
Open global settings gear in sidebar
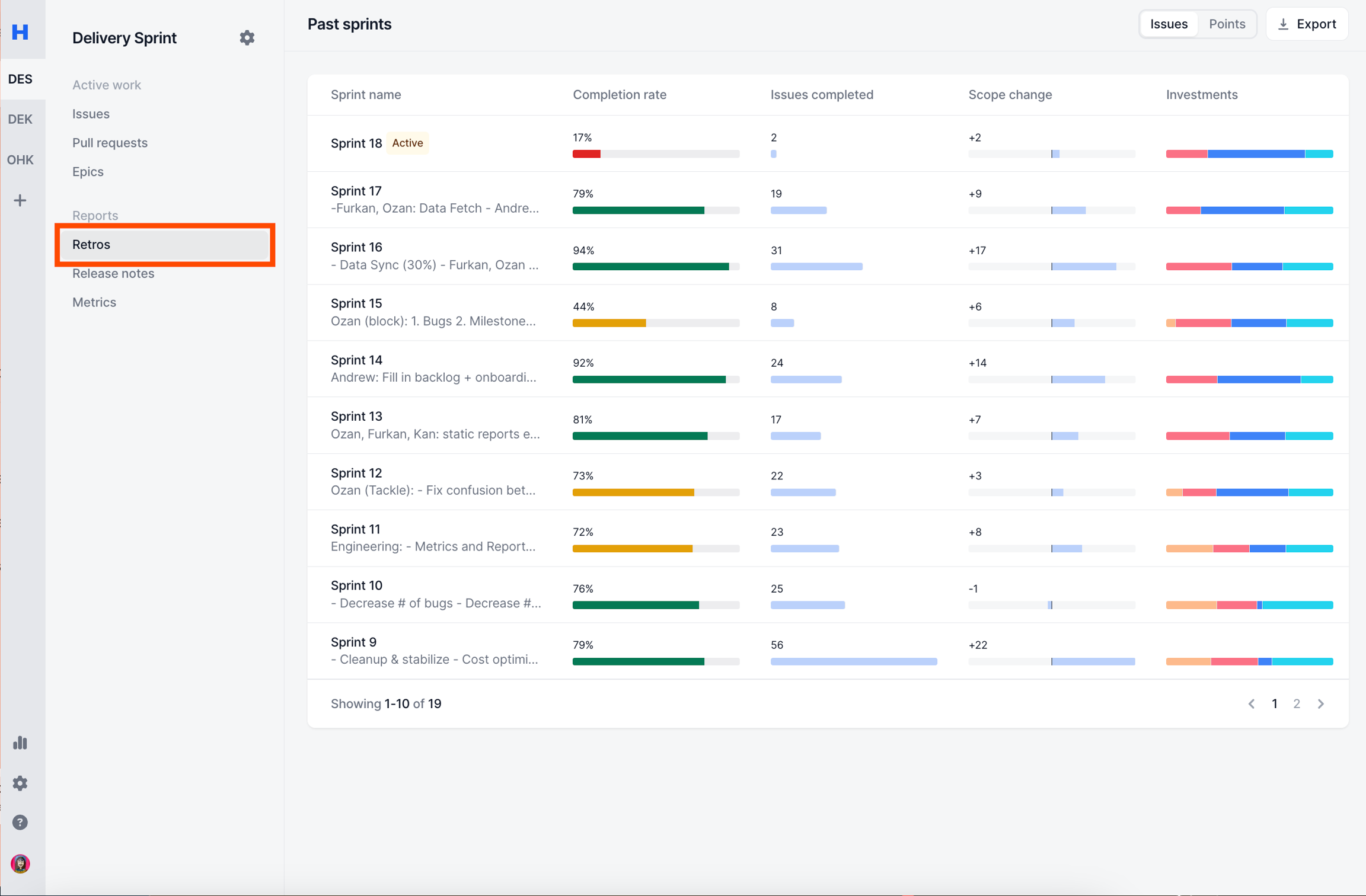[x=20, y=783]
